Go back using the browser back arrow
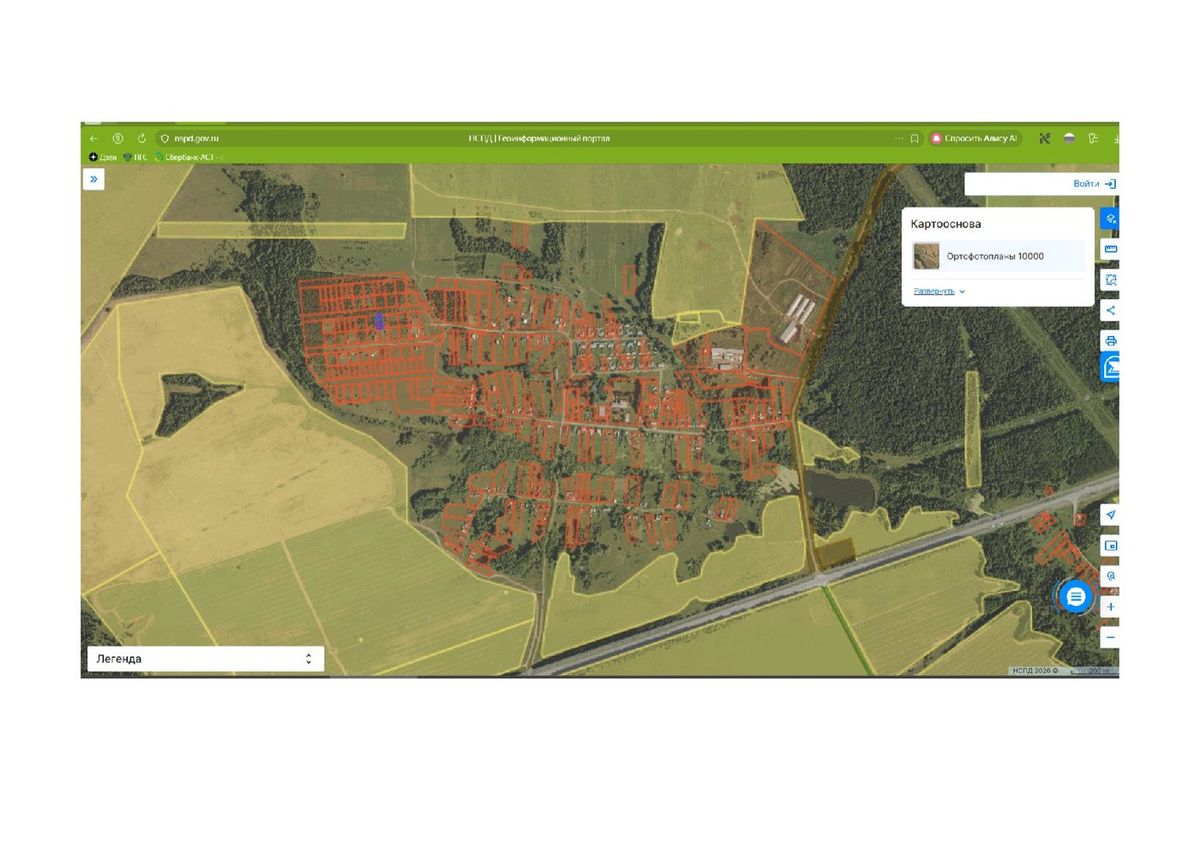 tap(94, 138)
